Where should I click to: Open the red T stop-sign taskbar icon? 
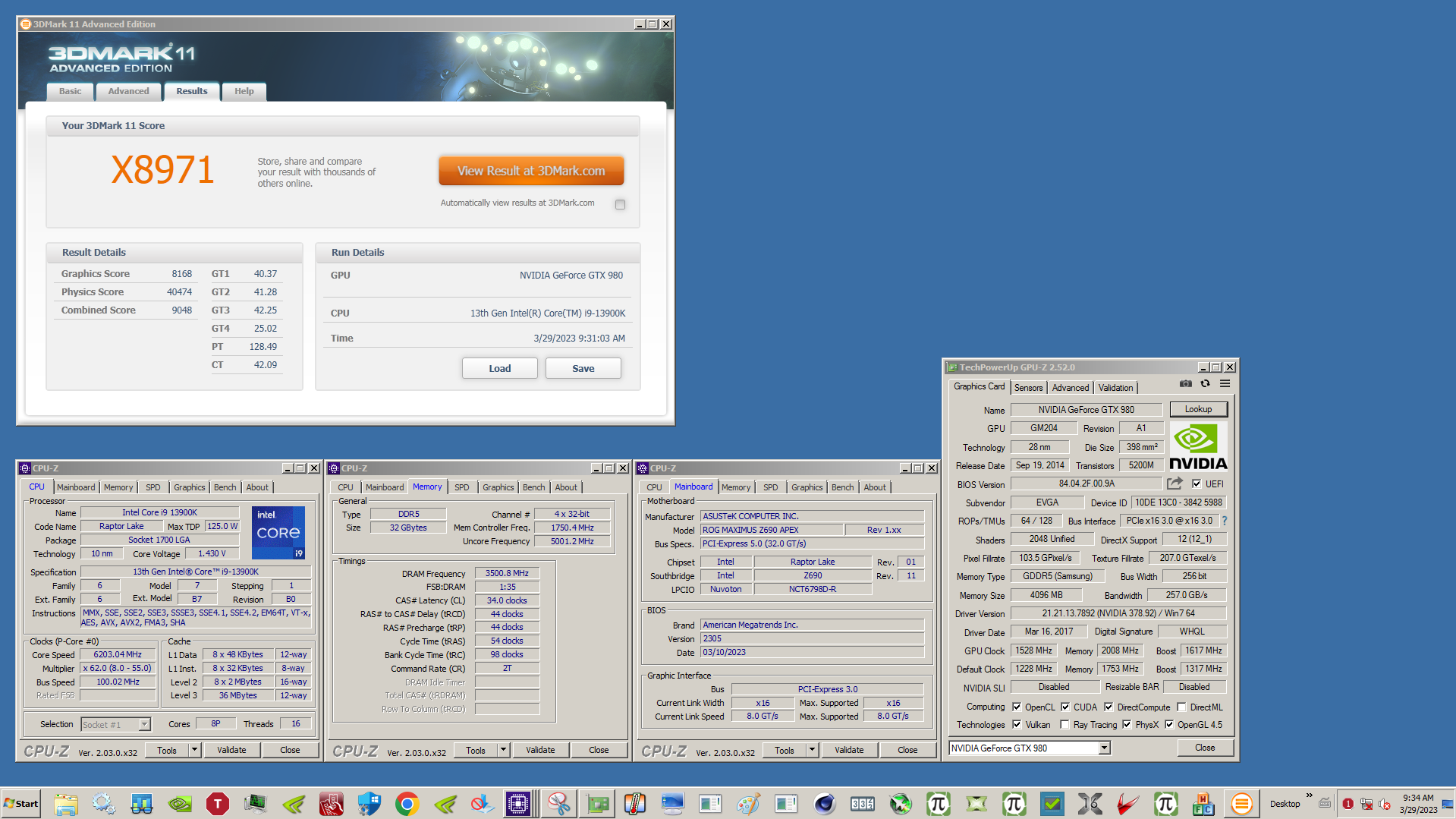click(x=218, y=804)
